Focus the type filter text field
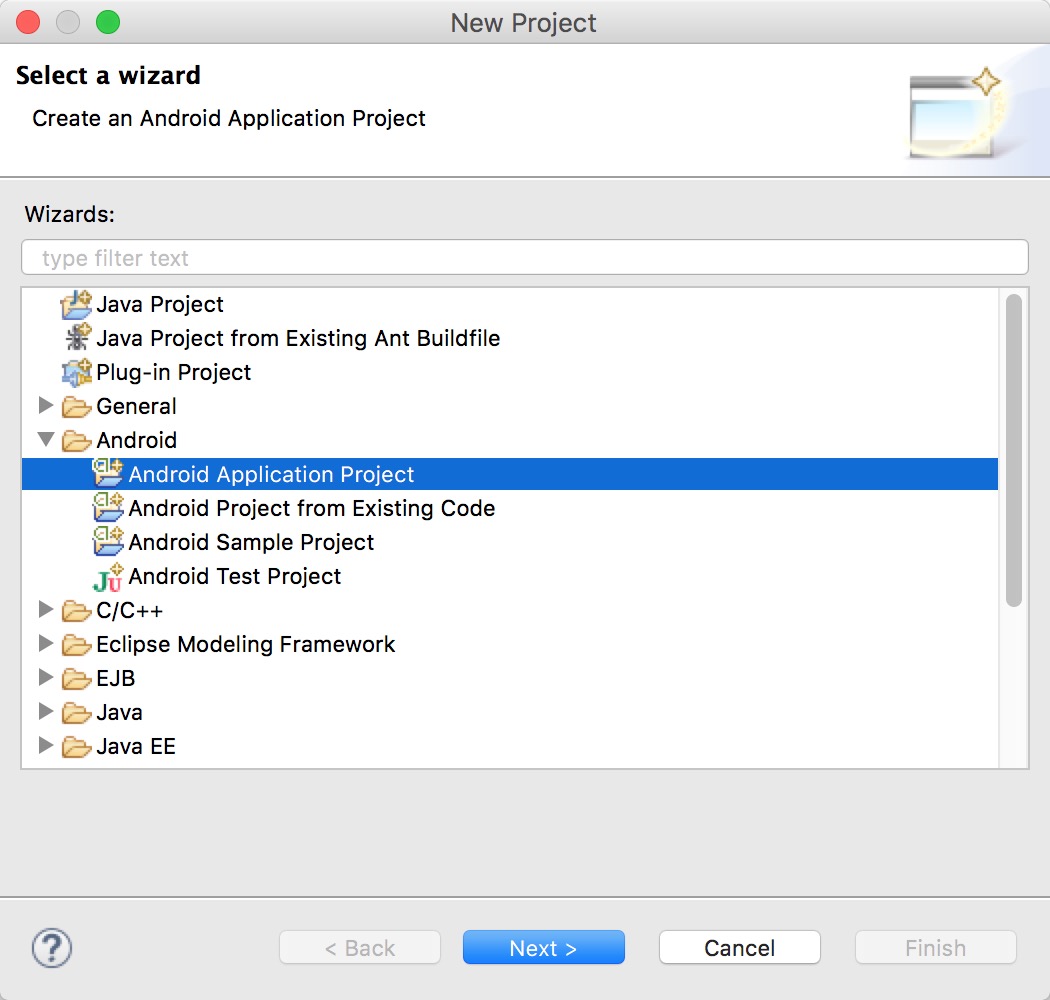 tap(524, 258)
